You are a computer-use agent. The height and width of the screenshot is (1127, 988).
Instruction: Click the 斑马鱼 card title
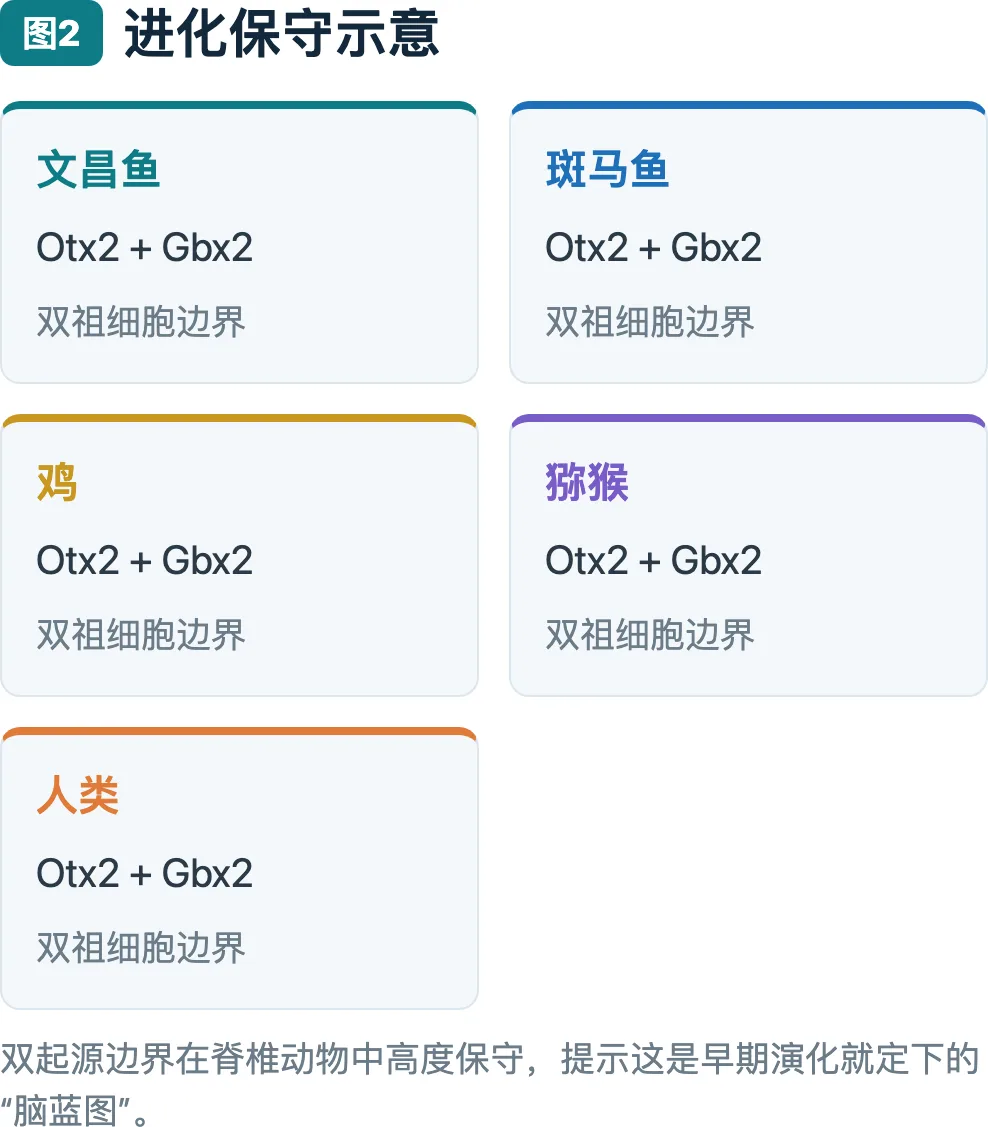(x=607, y=170)
